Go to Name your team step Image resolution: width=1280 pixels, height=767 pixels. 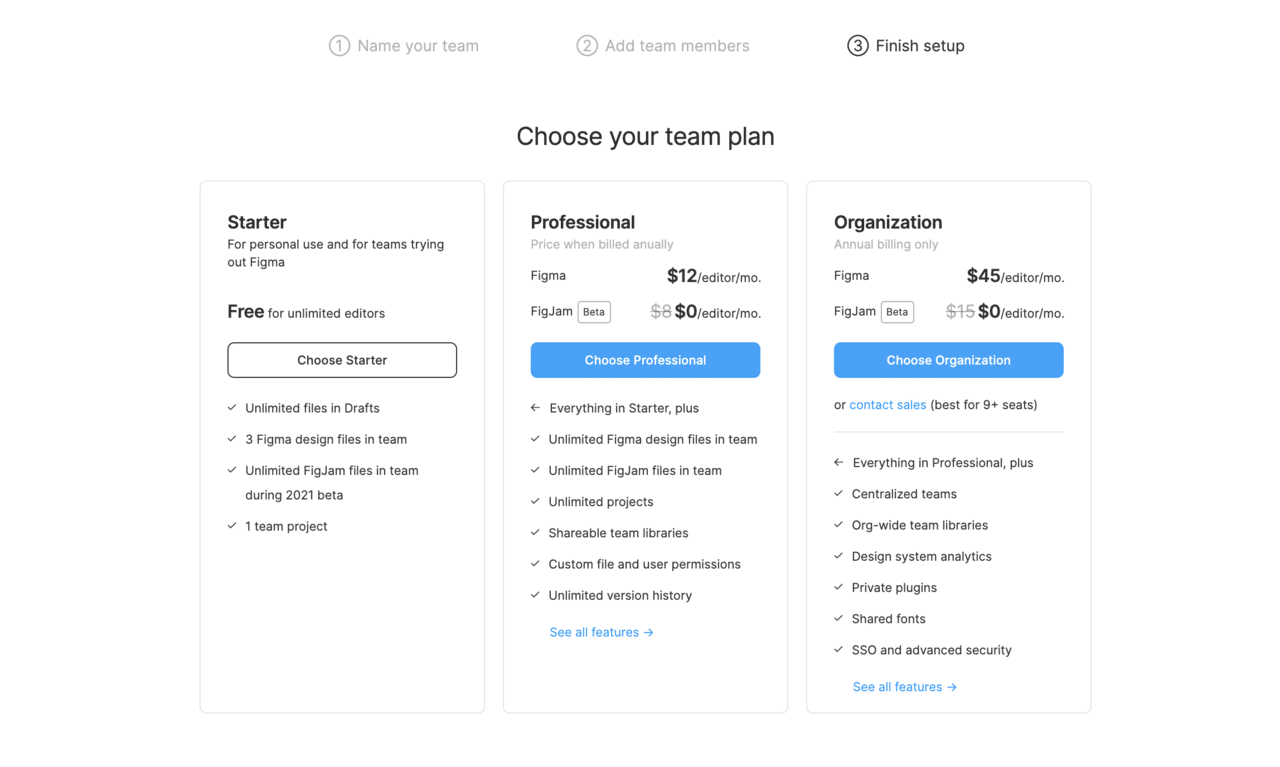tap(417, 46)
